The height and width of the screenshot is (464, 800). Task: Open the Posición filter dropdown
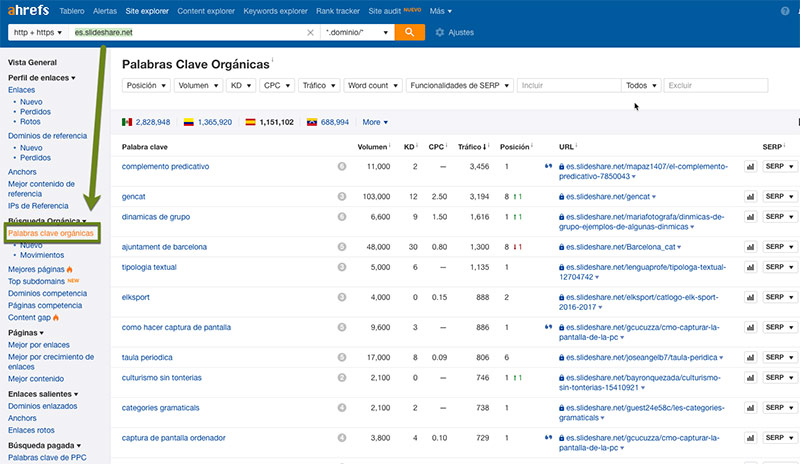146,85
